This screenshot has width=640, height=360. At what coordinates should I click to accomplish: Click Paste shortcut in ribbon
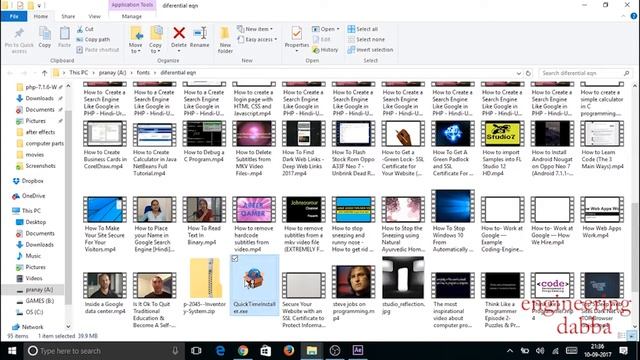98,50
